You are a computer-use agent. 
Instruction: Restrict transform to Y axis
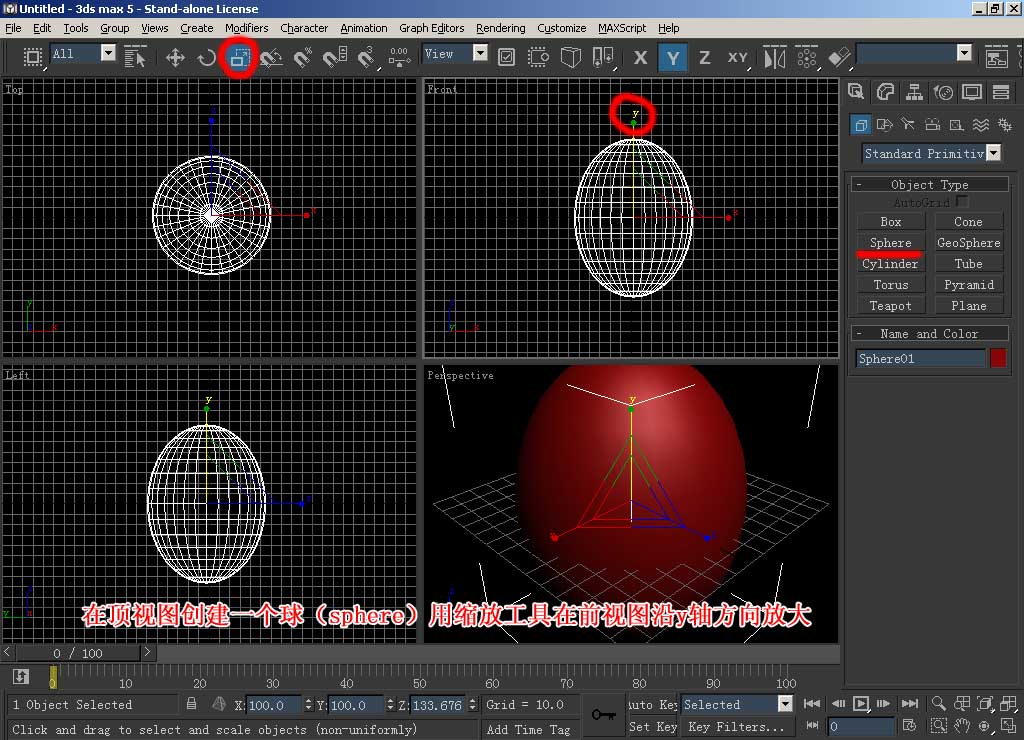coord(673,57)
